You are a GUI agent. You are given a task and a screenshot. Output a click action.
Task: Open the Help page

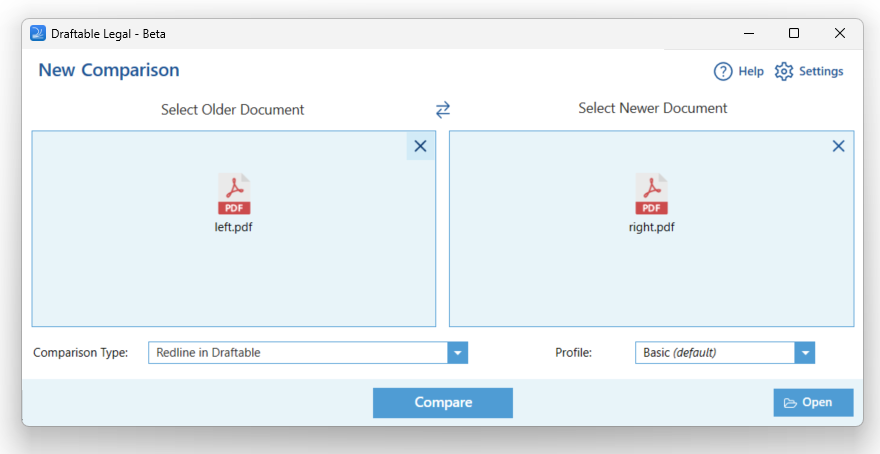pyautogui.click(x=739, y=71)
